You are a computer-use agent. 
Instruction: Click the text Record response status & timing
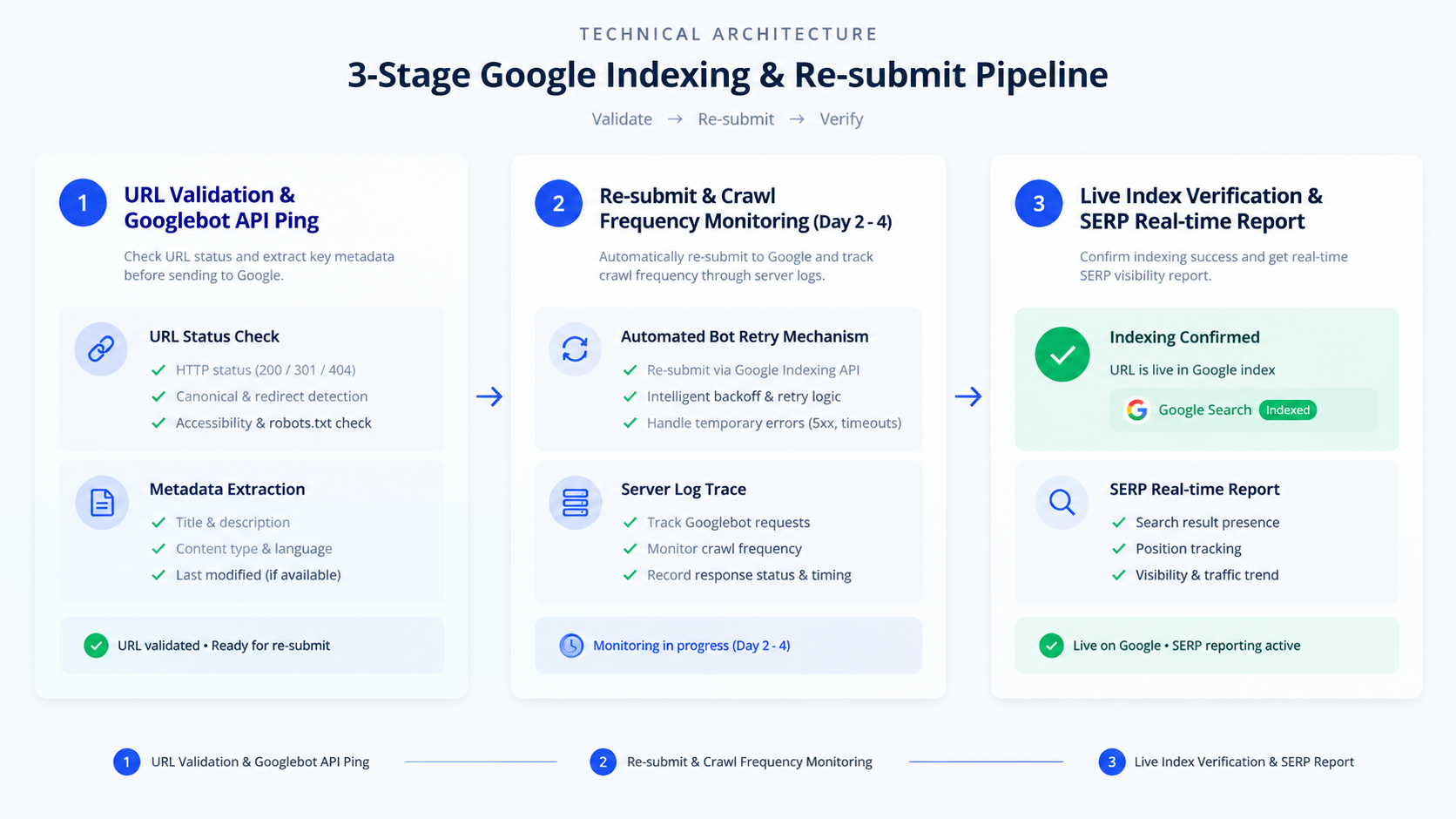pos(749,575)
